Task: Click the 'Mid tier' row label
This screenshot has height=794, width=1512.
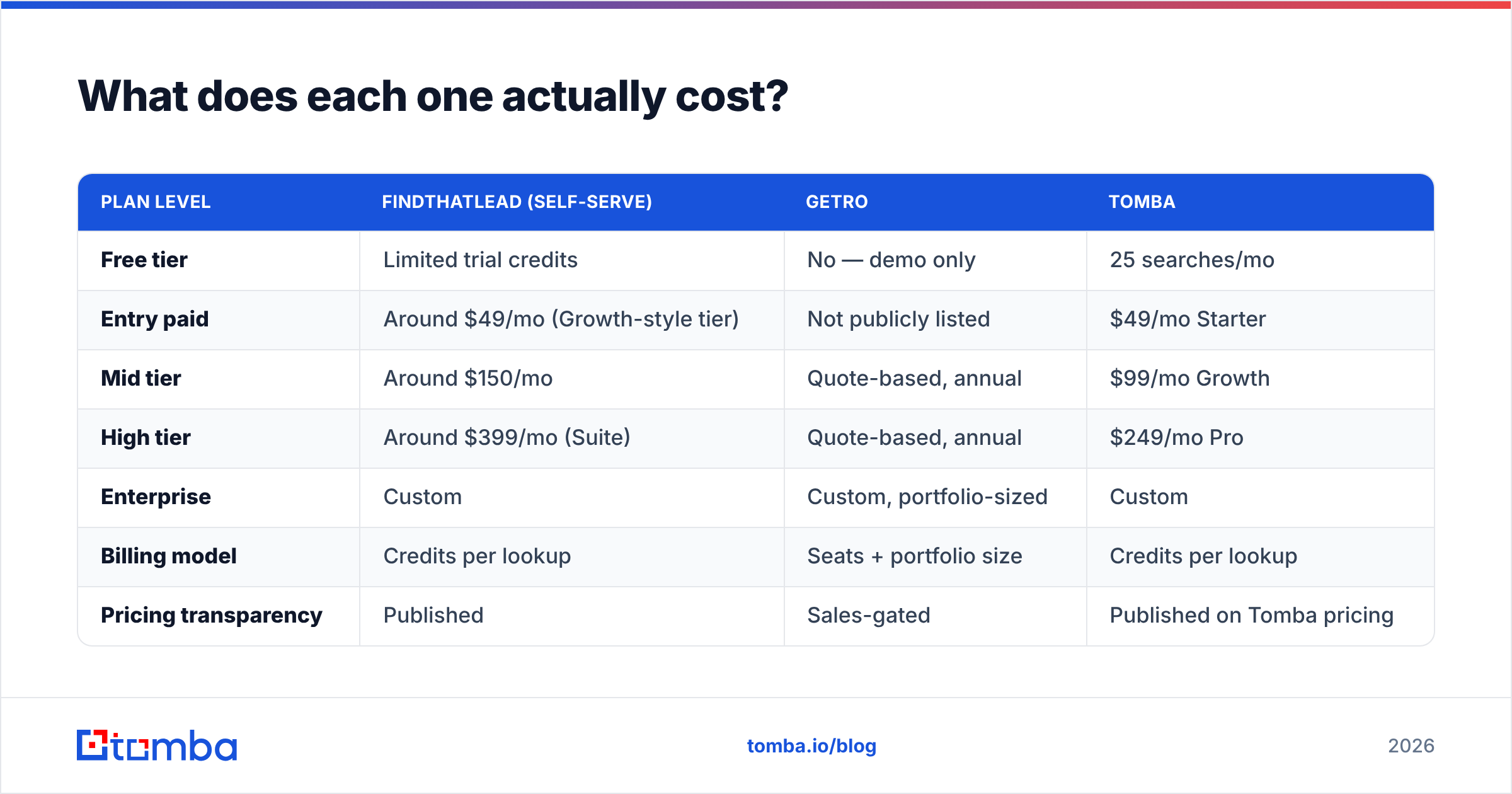Action: tap(141, 378)
